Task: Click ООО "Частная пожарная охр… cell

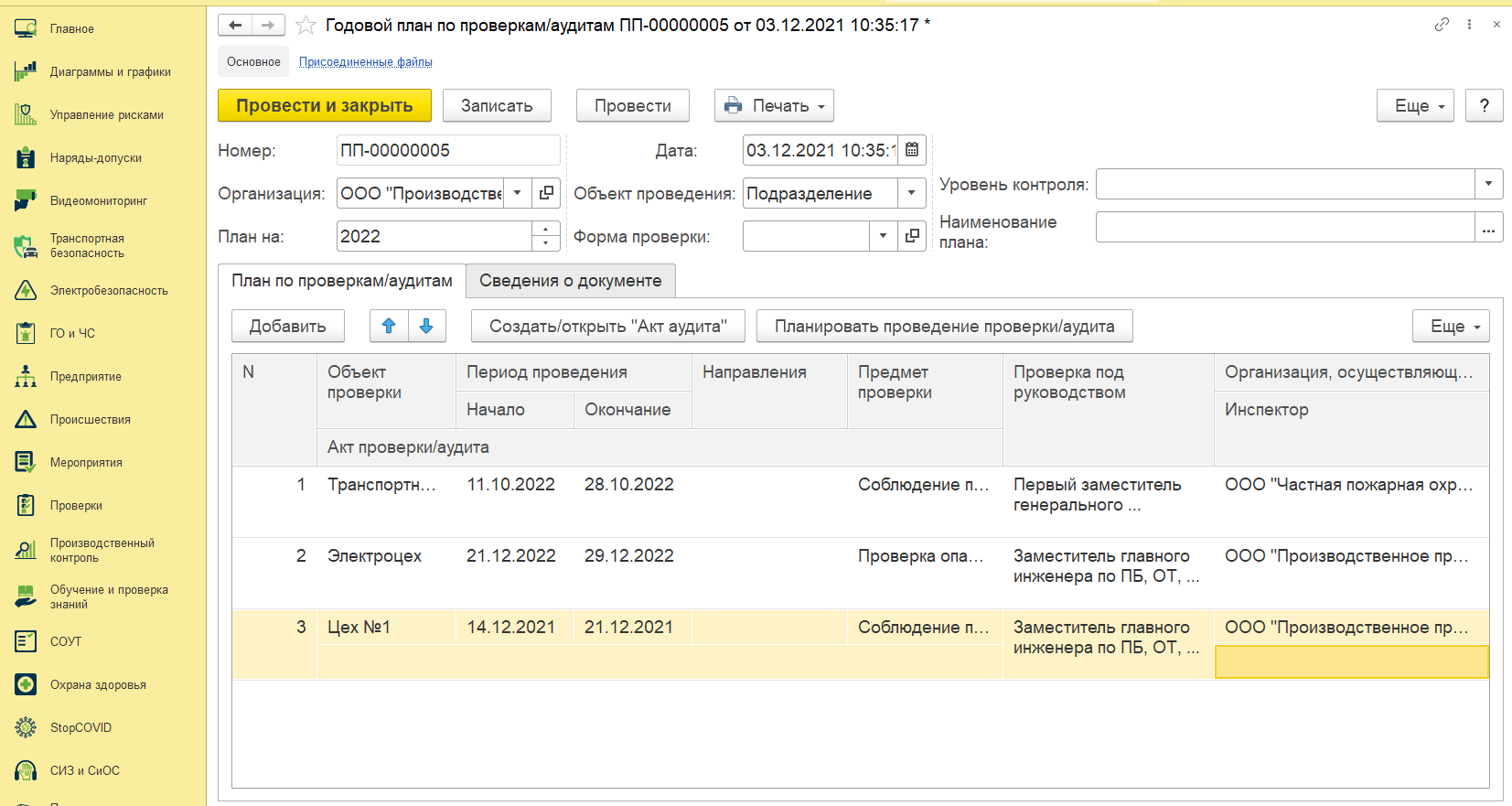Action: pos(1352,485)
